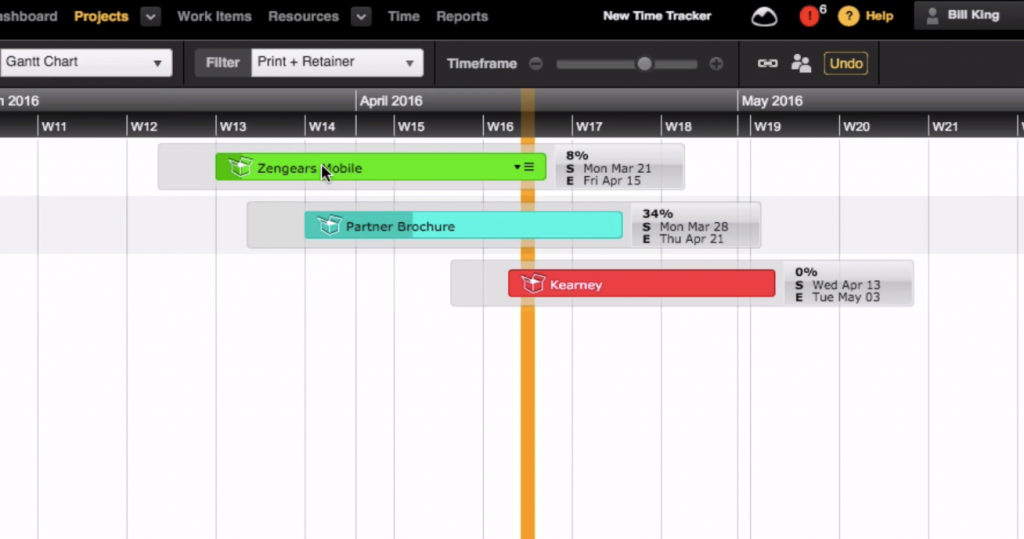
Task: Click the link dependencies icon
Action: [x=767, y=63]
